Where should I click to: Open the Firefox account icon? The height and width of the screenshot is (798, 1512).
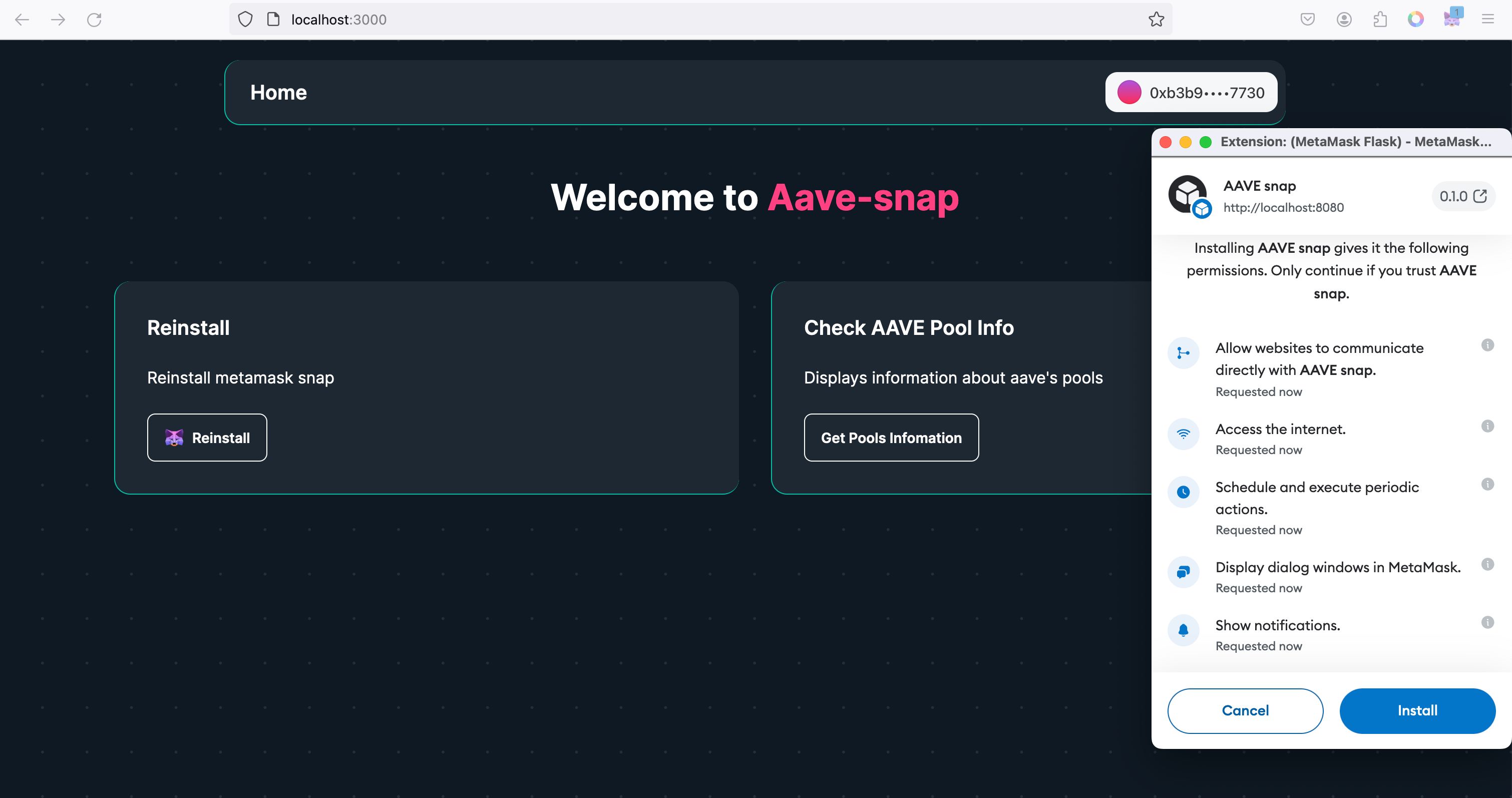(x=1344, y=20)
